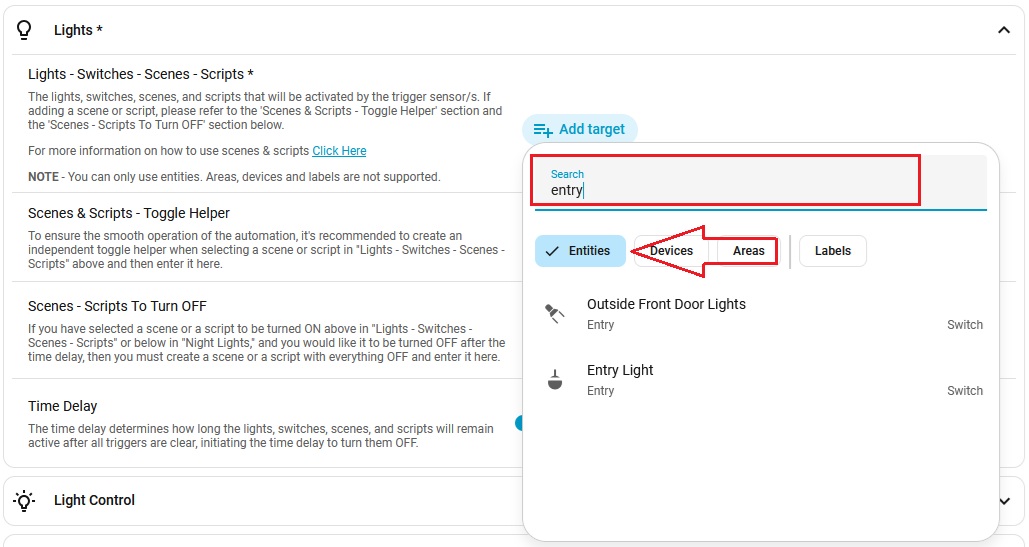Image resolution: width=1029 pixels, height=547 pixels.
Task: Click the Light Control bulb icon
Action: [25, 500]
